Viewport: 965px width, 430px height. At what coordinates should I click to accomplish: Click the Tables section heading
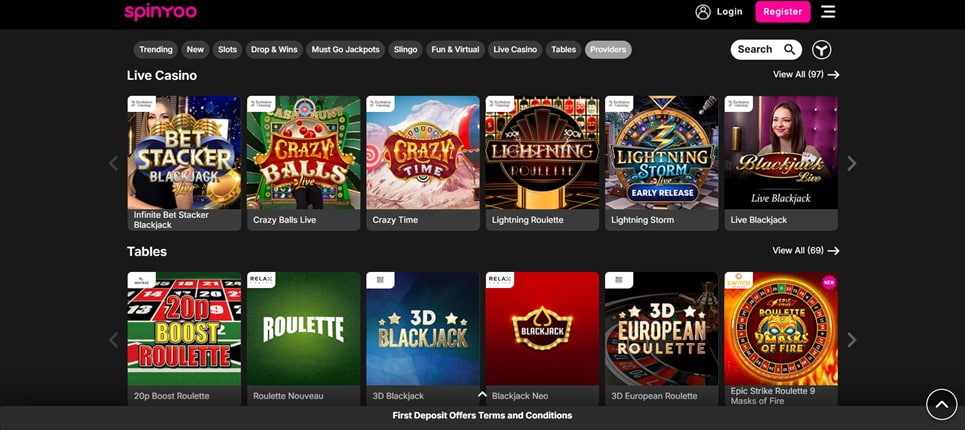[146, 252]
